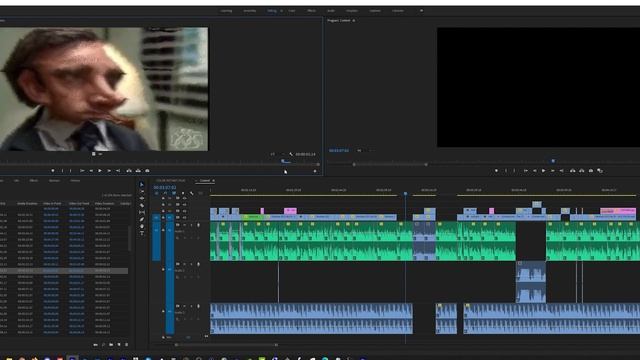640x360 pixels.
Task: Delete selected item with Project panel Clear icon
Action: point(127,344)
